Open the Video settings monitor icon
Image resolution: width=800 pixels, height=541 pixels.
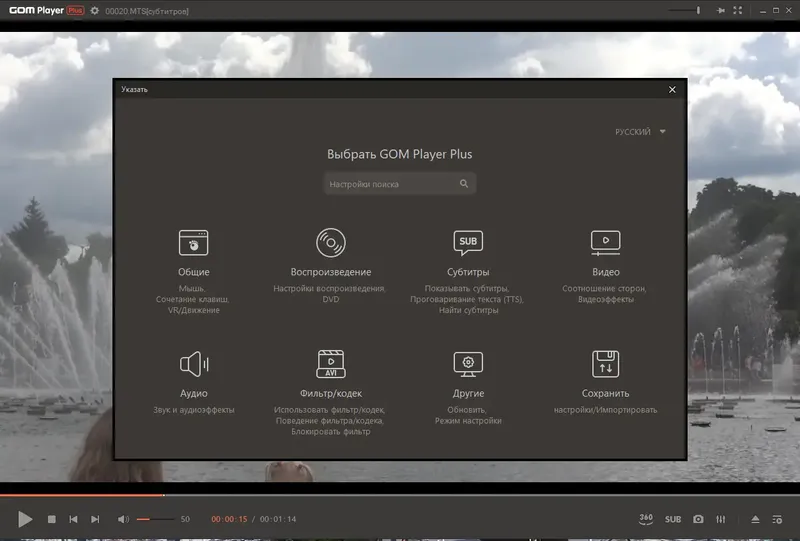(x=606, y=242)
